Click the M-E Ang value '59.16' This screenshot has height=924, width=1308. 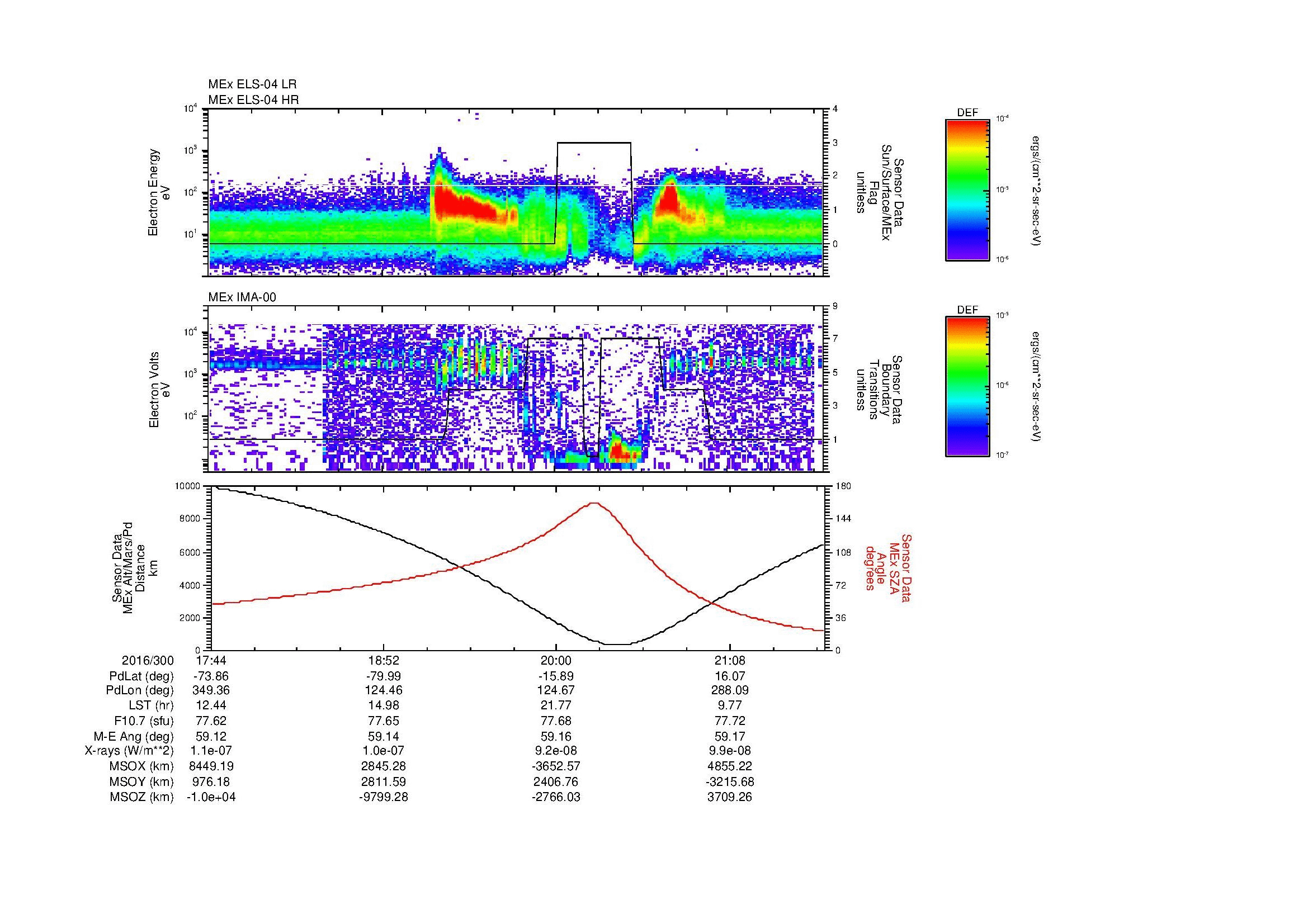[555, 736]
